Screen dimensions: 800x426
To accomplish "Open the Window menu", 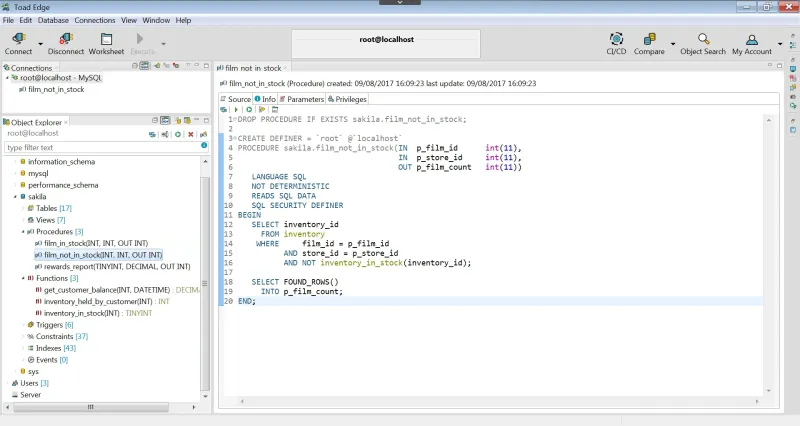I will coord(156,20).
